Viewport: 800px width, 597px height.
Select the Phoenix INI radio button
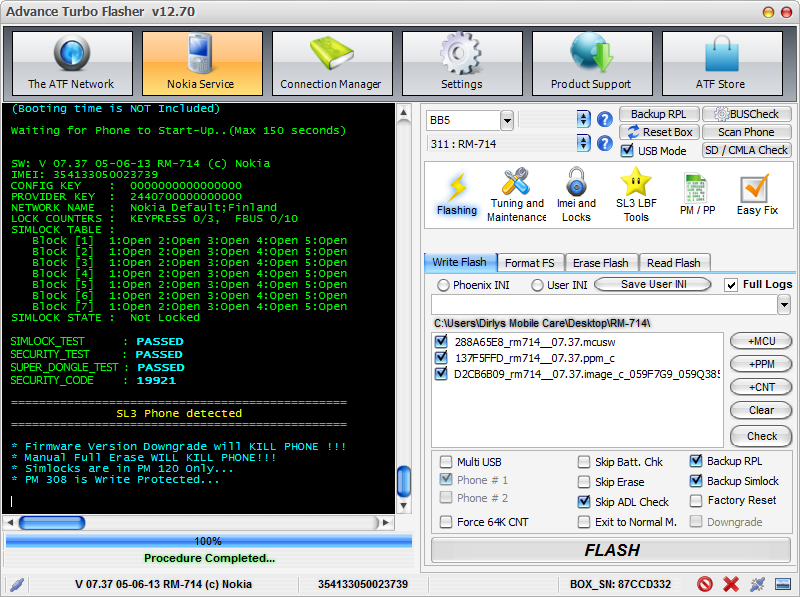pyautogui.click(x=443, y=285)
